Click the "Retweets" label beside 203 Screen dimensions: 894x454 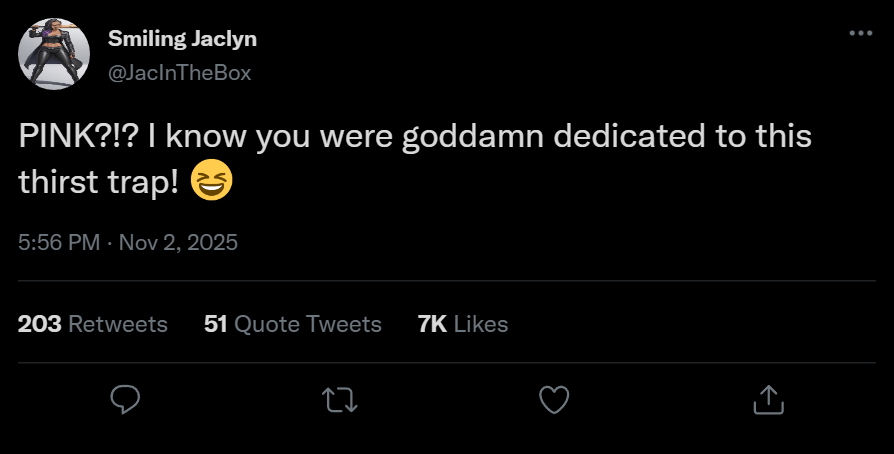point(118,324)
